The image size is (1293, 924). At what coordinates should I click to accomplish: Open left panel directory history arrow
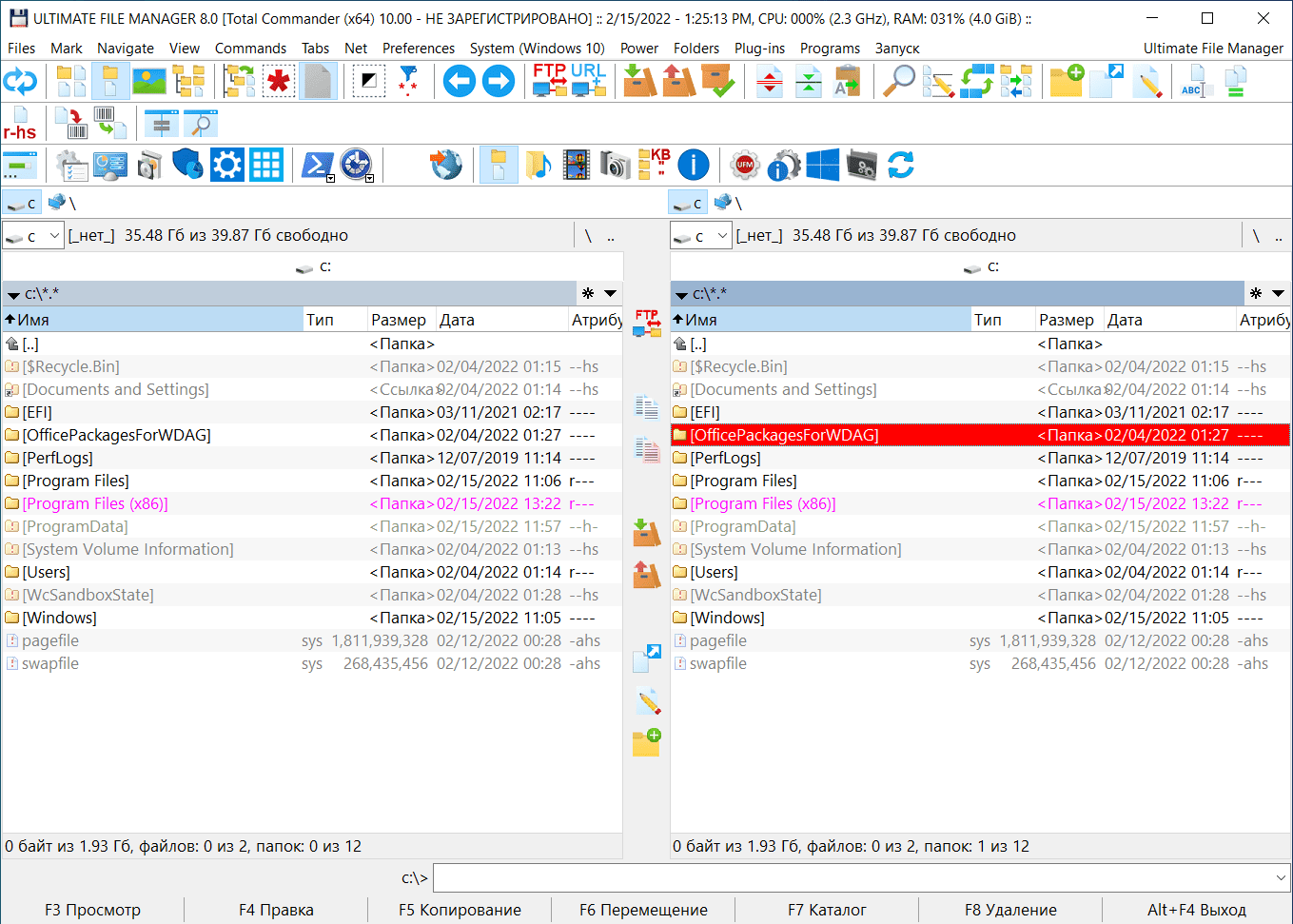pyautogui.click(x=611, y=293)
